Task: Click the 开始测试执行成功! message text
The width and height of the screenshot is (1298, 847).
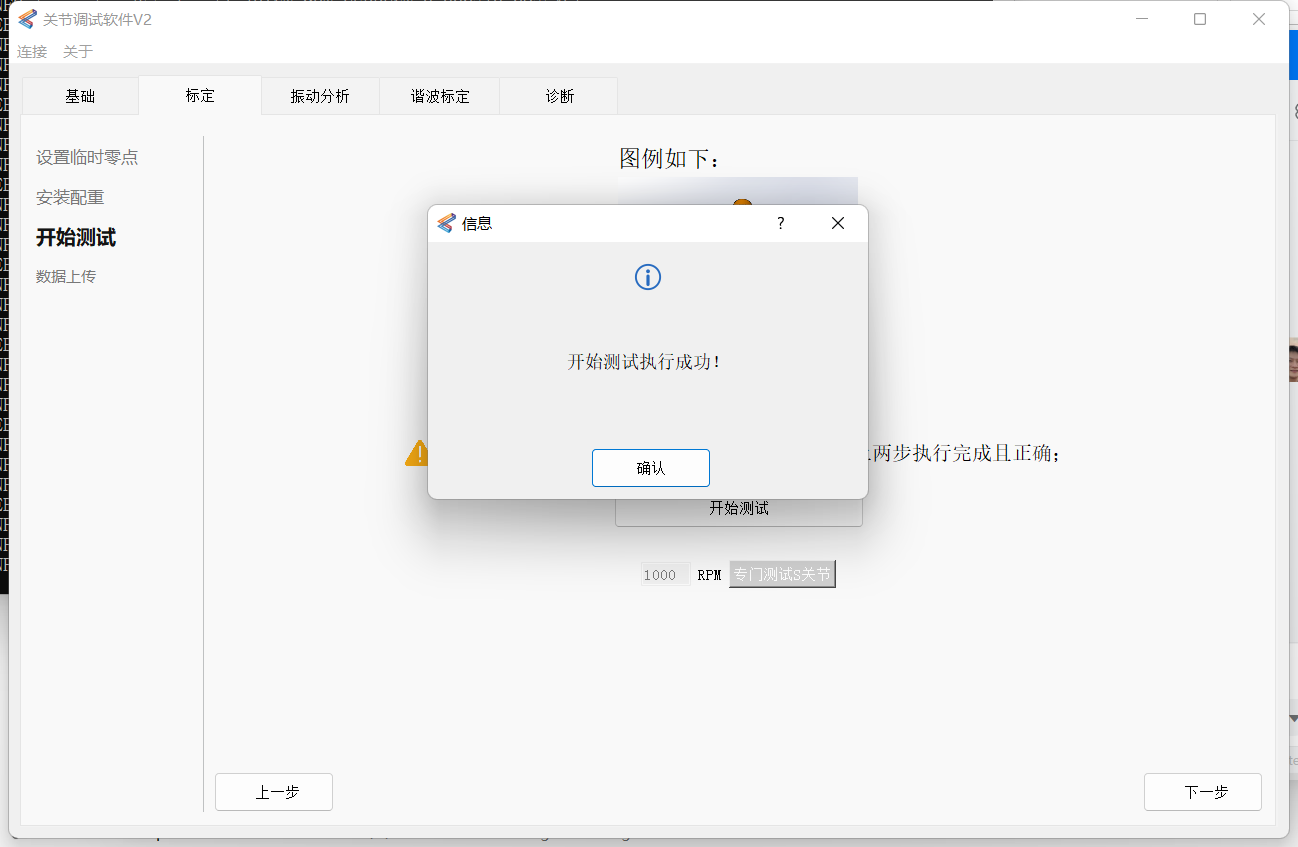Action: click(645, 362)
